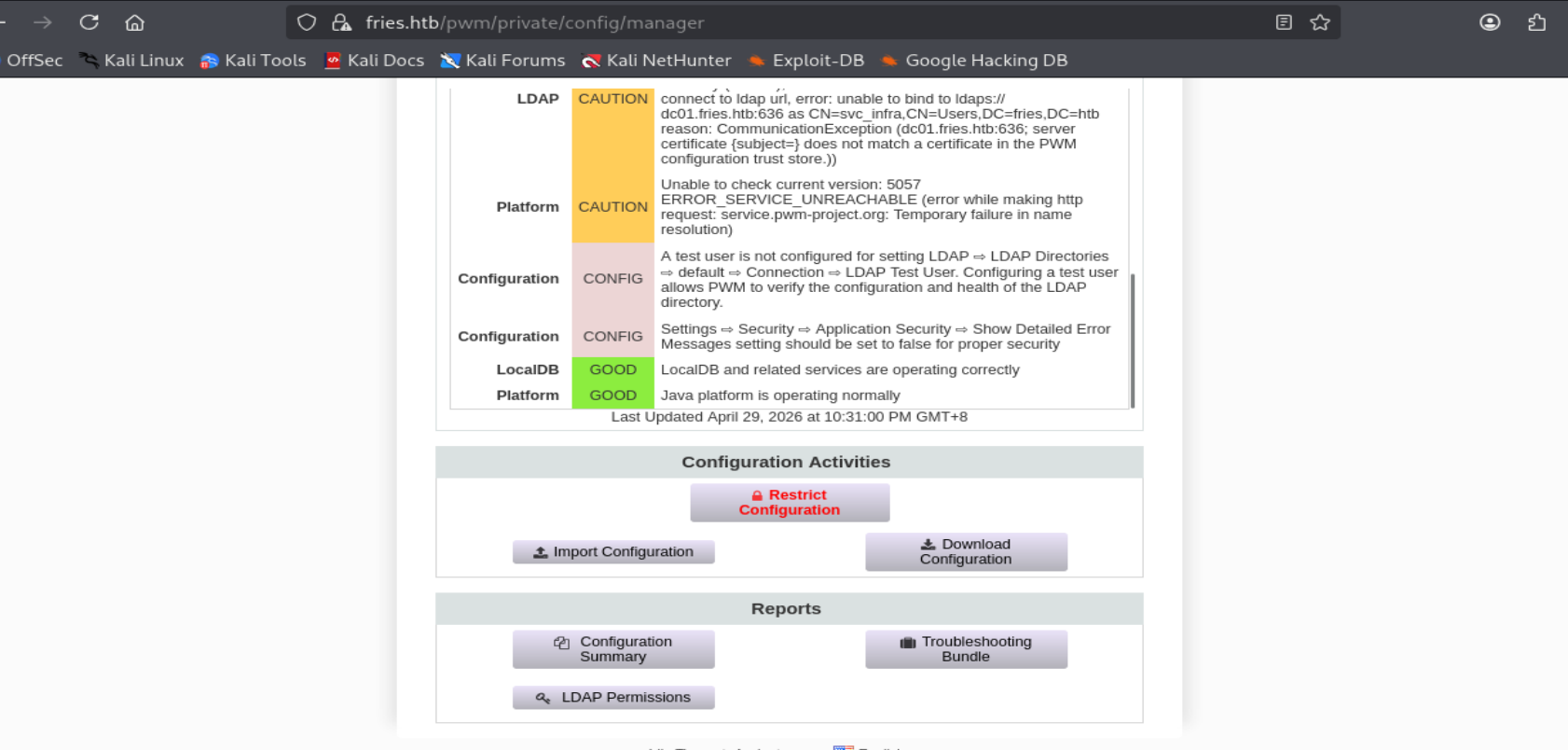This screenshot has width=1568, height=750.
Task: Click the Configuration label for LDAP test user
Action: tap(508, 279)
